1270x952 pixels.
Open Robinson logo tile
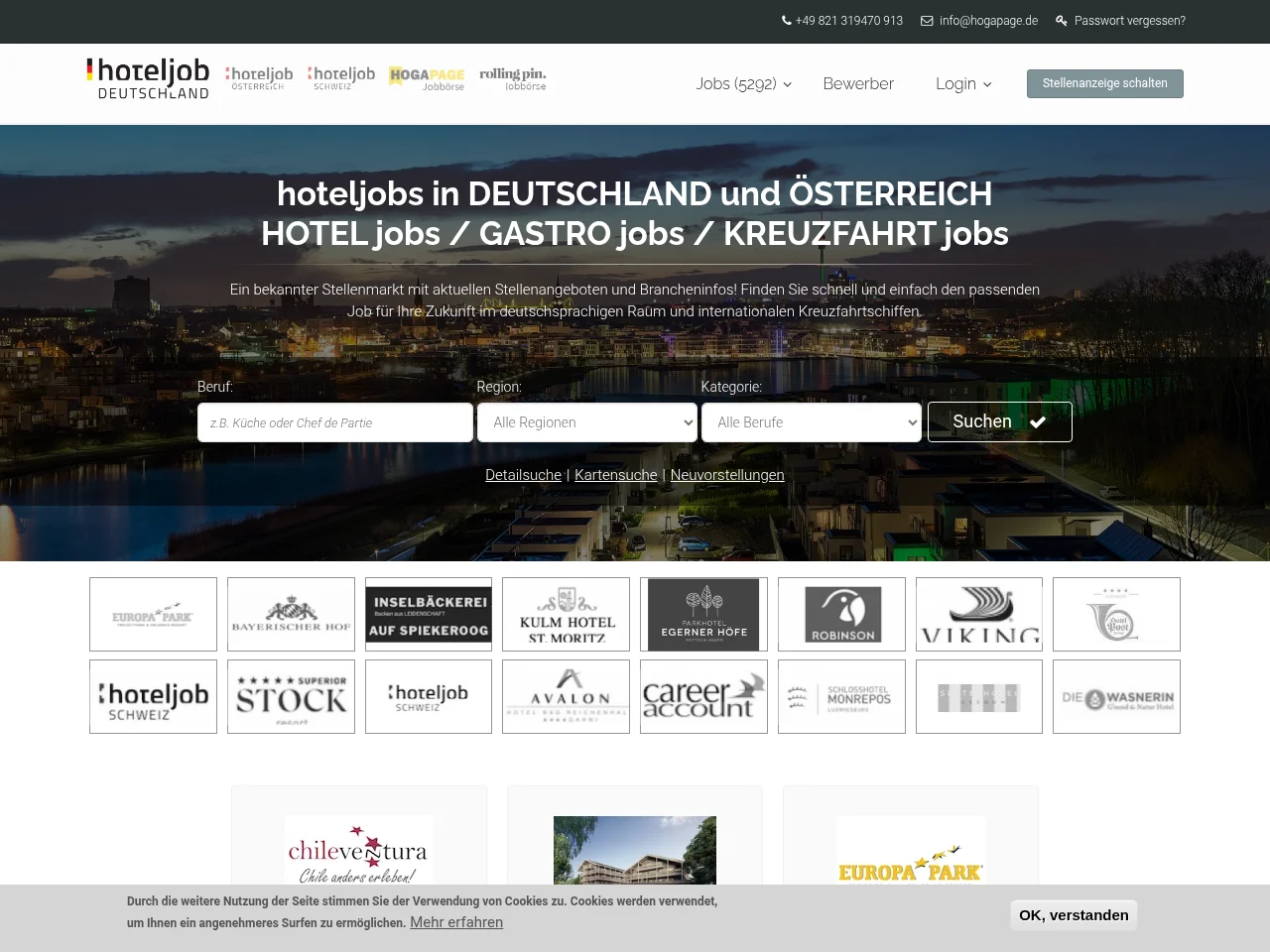(x=841, y=615)
